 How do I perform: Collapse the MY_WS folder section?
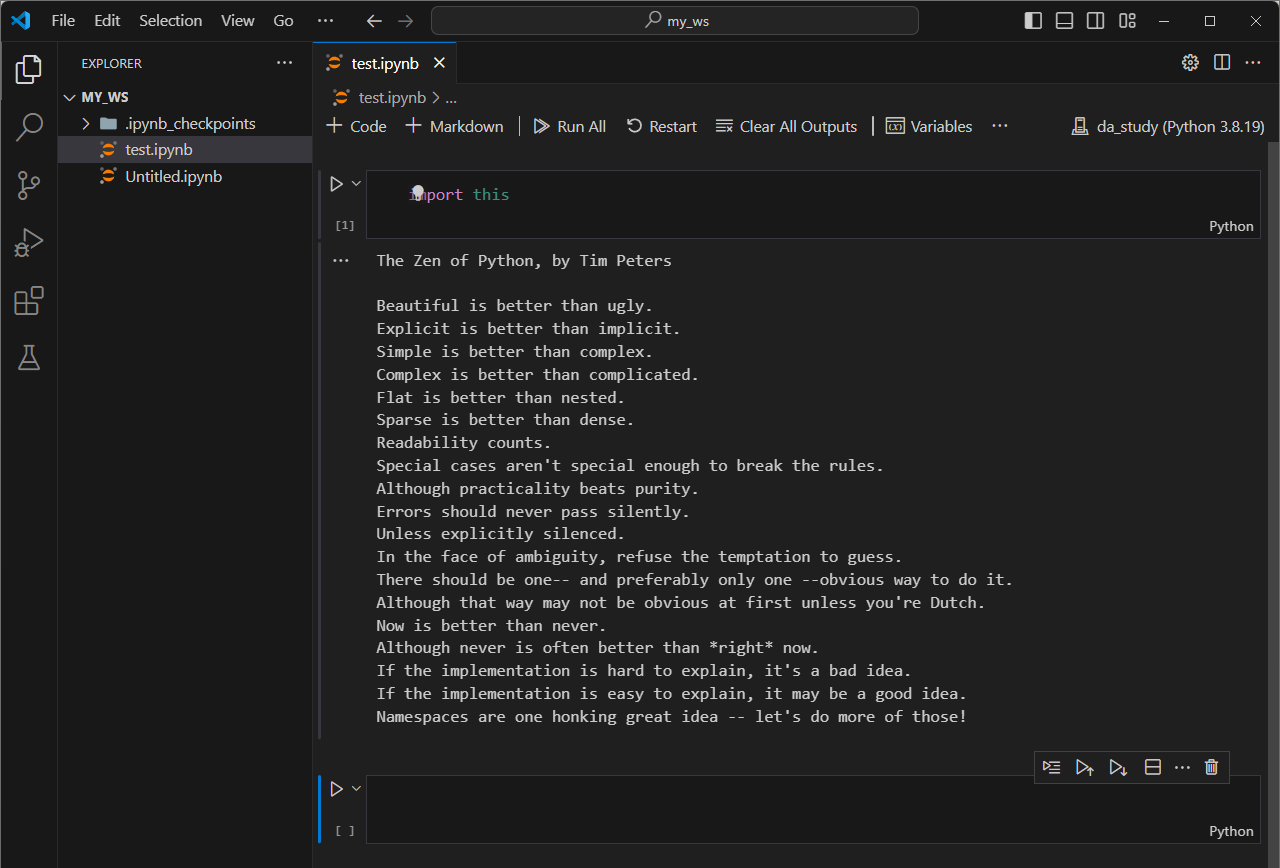coord(185,97)
